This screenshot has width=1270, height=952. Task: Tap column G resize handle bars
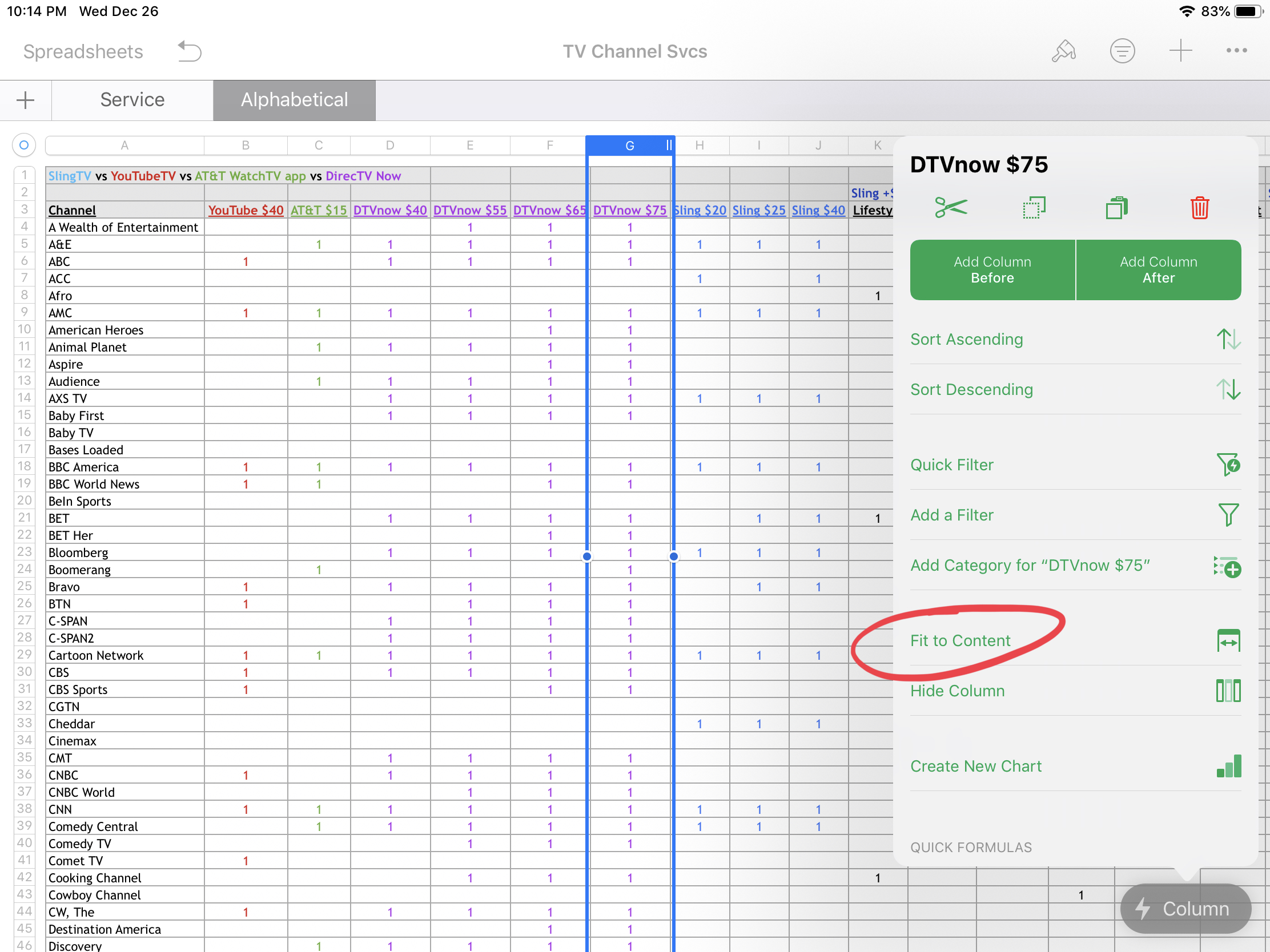[x=668, y=145]
